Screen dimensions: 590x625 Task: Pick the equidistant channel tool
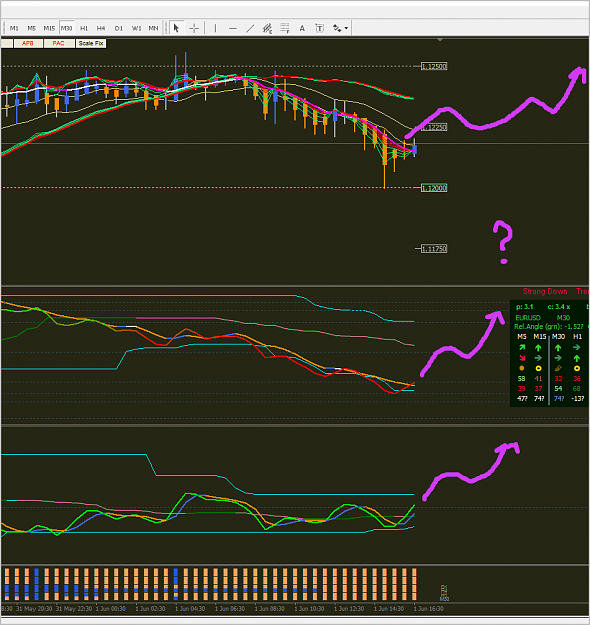pos(267,28)
